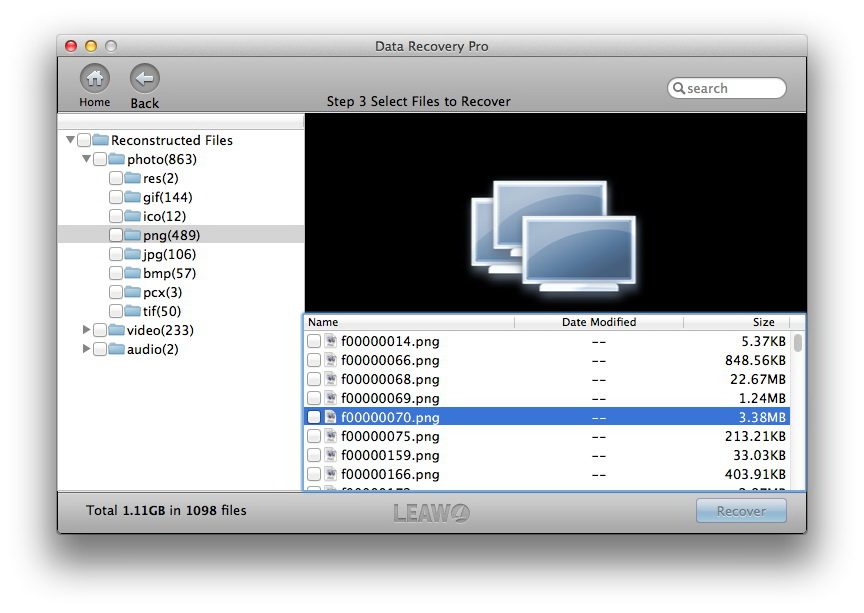864x613 pixels.
Task: Click the Recover button
Action: [x=741, y=511]
